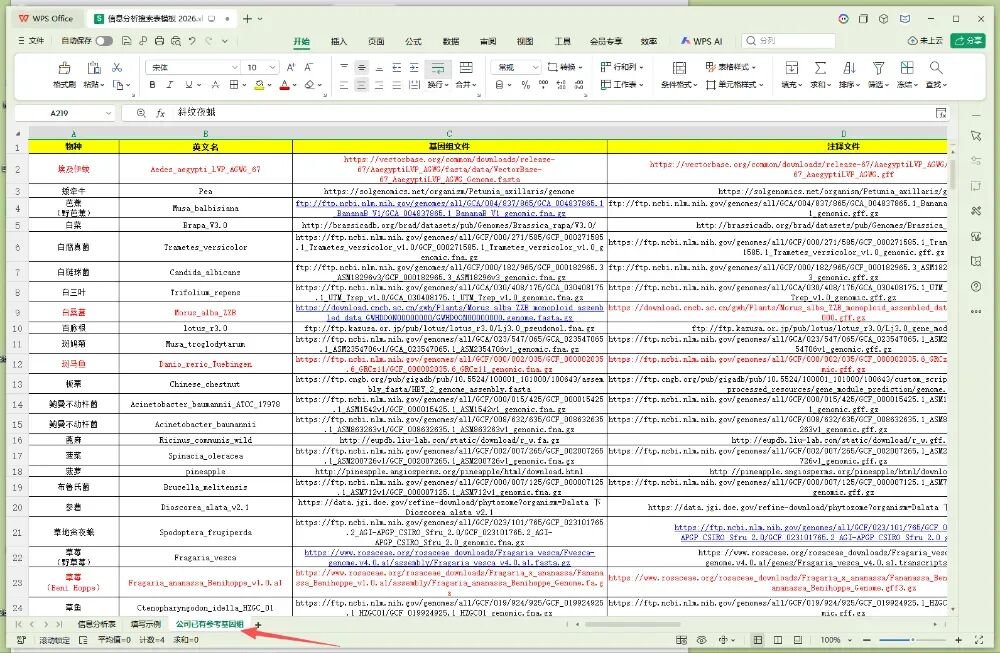The image size is (1000, 653).
Task: Click the ribbon search input field
Action: [x=789, y=41]
